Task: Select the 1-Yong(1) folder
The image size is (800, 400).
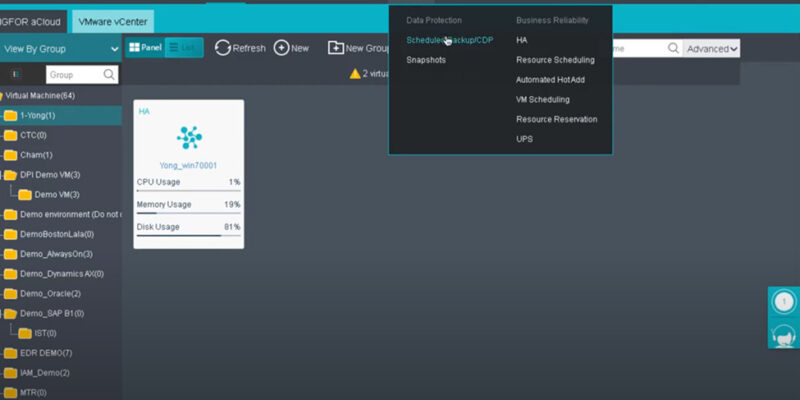Action: point(61,115)
